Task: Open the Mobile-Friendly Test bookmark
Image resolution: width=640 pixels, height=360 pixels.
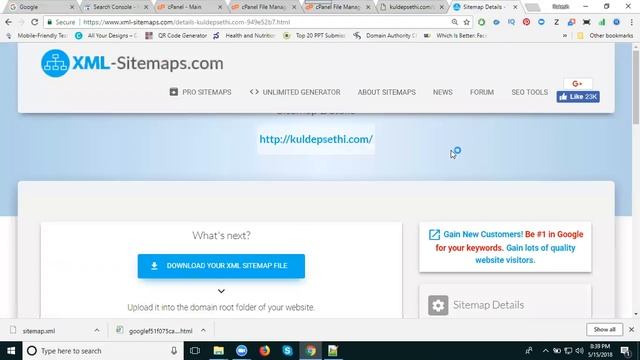Action: coord(38,36)
